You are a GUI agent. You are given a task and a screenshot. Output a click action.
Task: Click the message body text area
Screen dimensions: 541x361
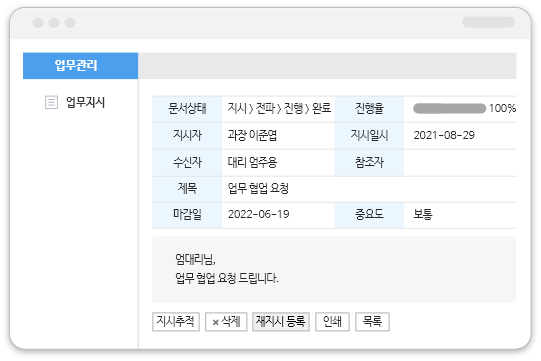point(334,270)
